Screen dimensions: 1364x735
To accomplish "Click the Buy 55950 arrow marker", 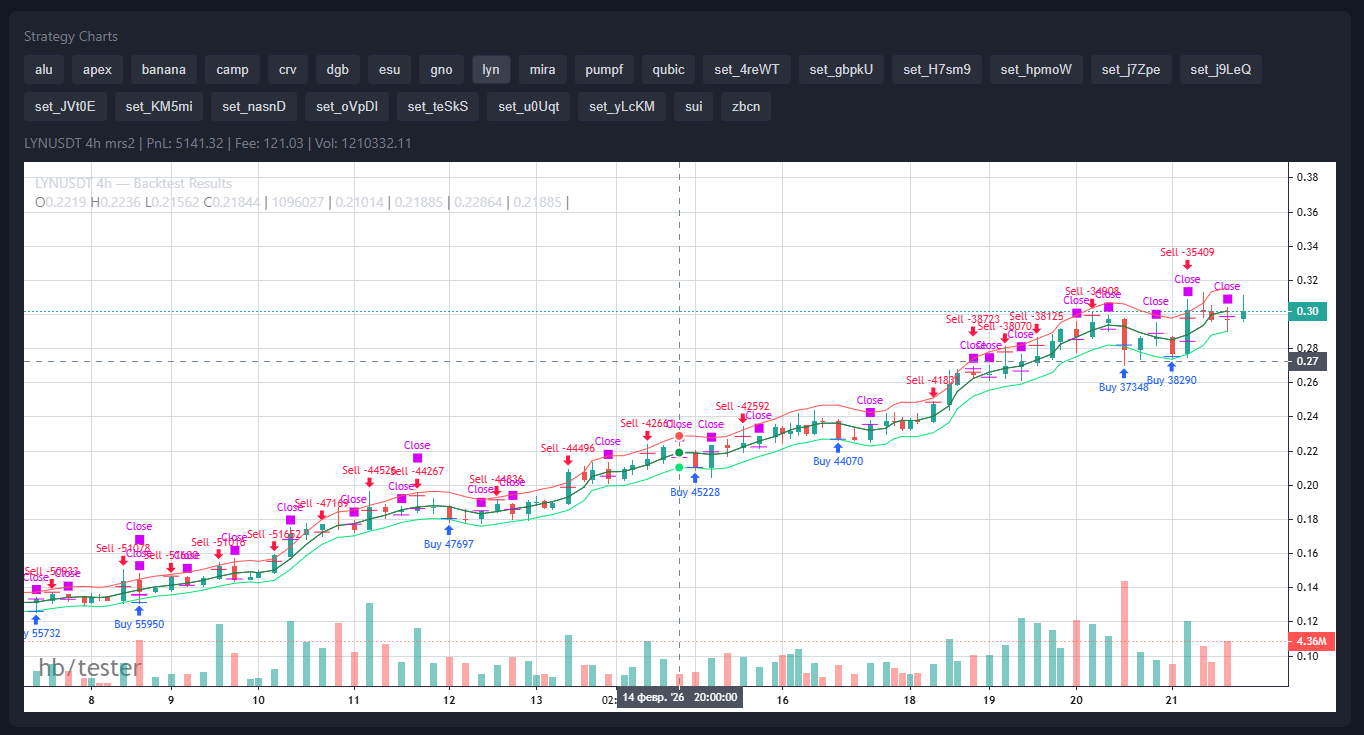I will (138, 609).
